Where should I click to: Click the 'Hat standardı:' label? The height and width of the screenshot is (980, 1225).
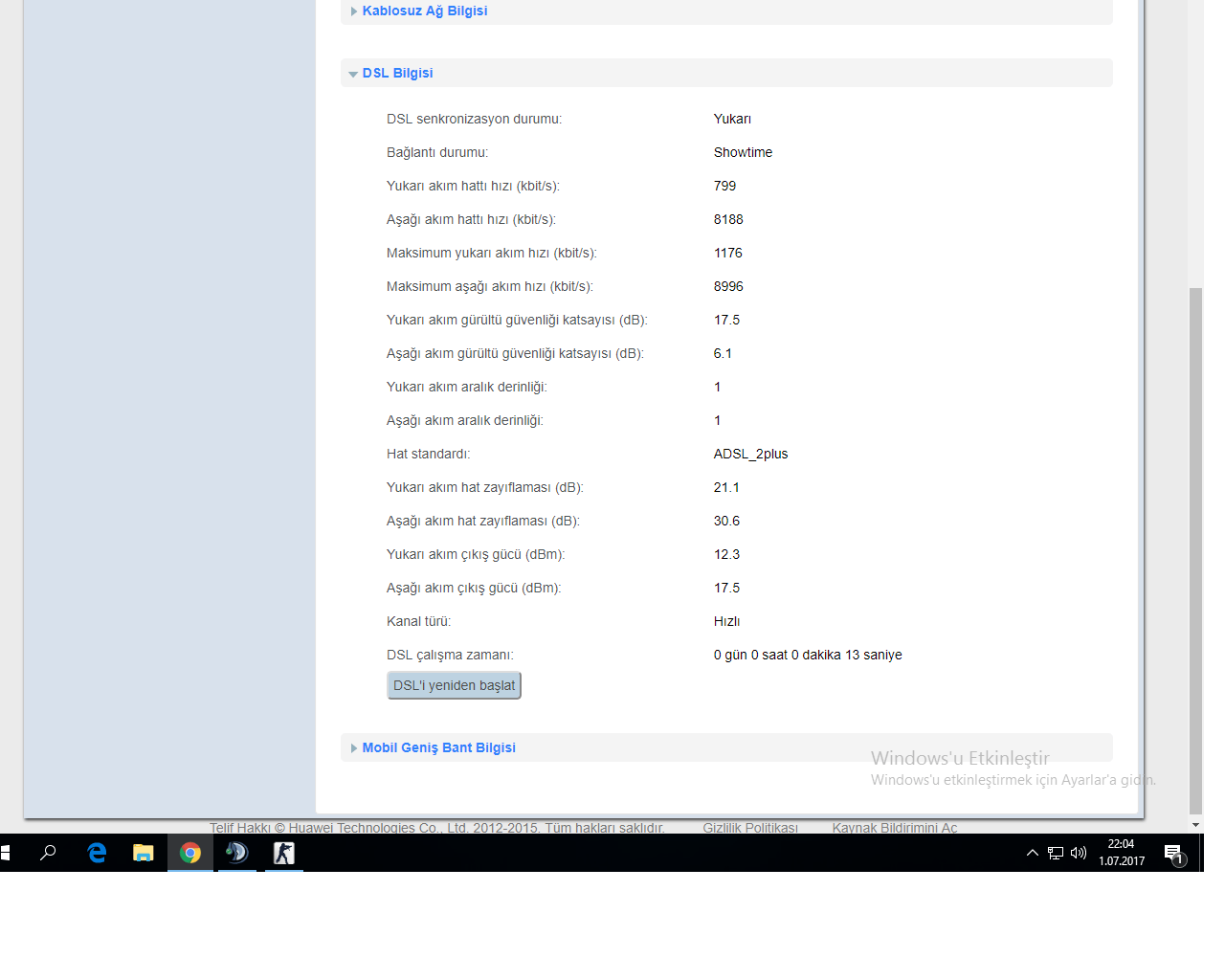pos(429,454)
